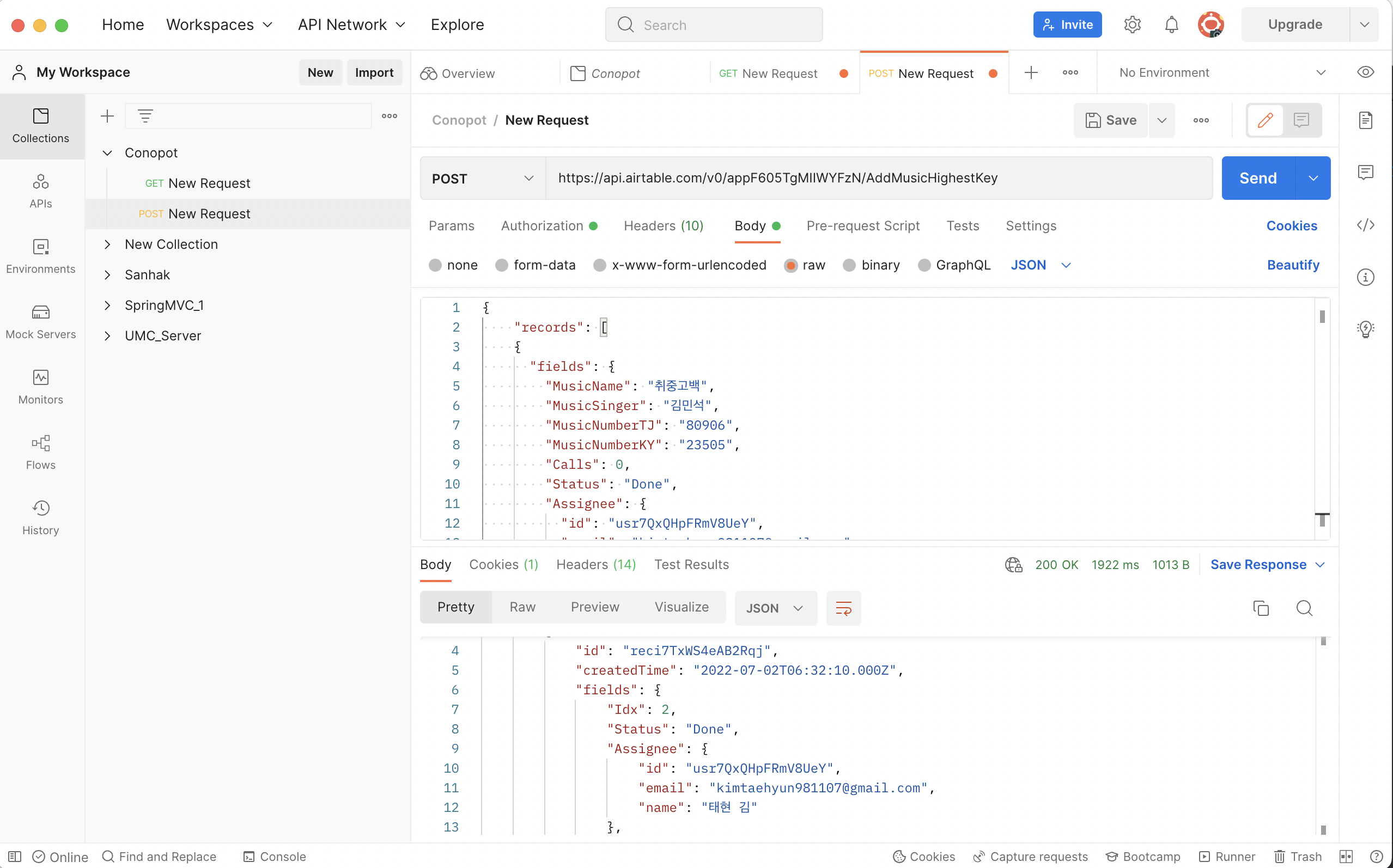
Task: Toggle word wrap in response viewer
Action: [x=843, y=608]
